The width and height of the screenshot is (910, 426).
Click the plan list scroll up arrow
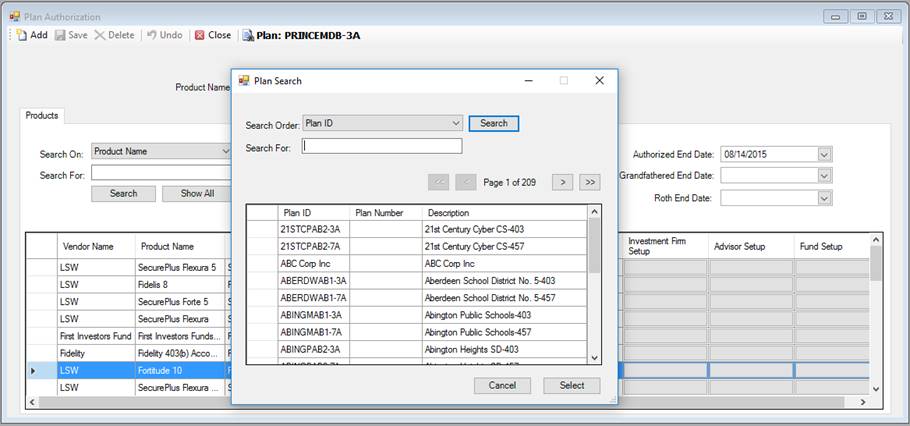pos(594,211)
